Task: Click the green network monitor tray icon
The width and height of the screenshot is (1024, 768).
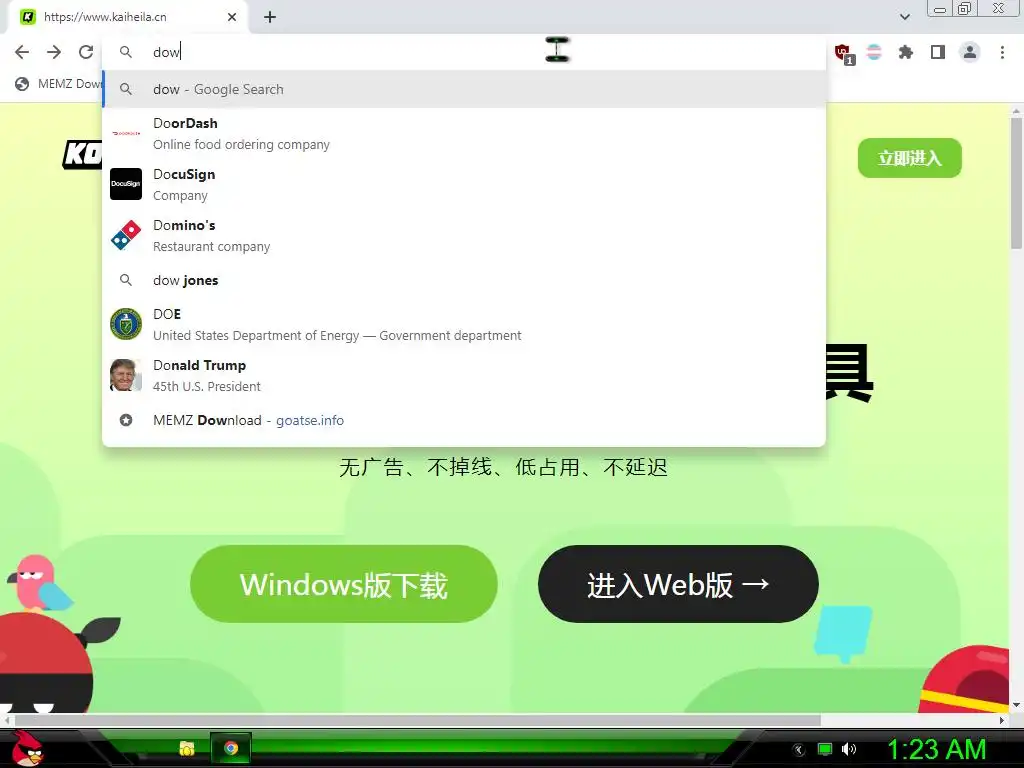Action: (825, 749)
